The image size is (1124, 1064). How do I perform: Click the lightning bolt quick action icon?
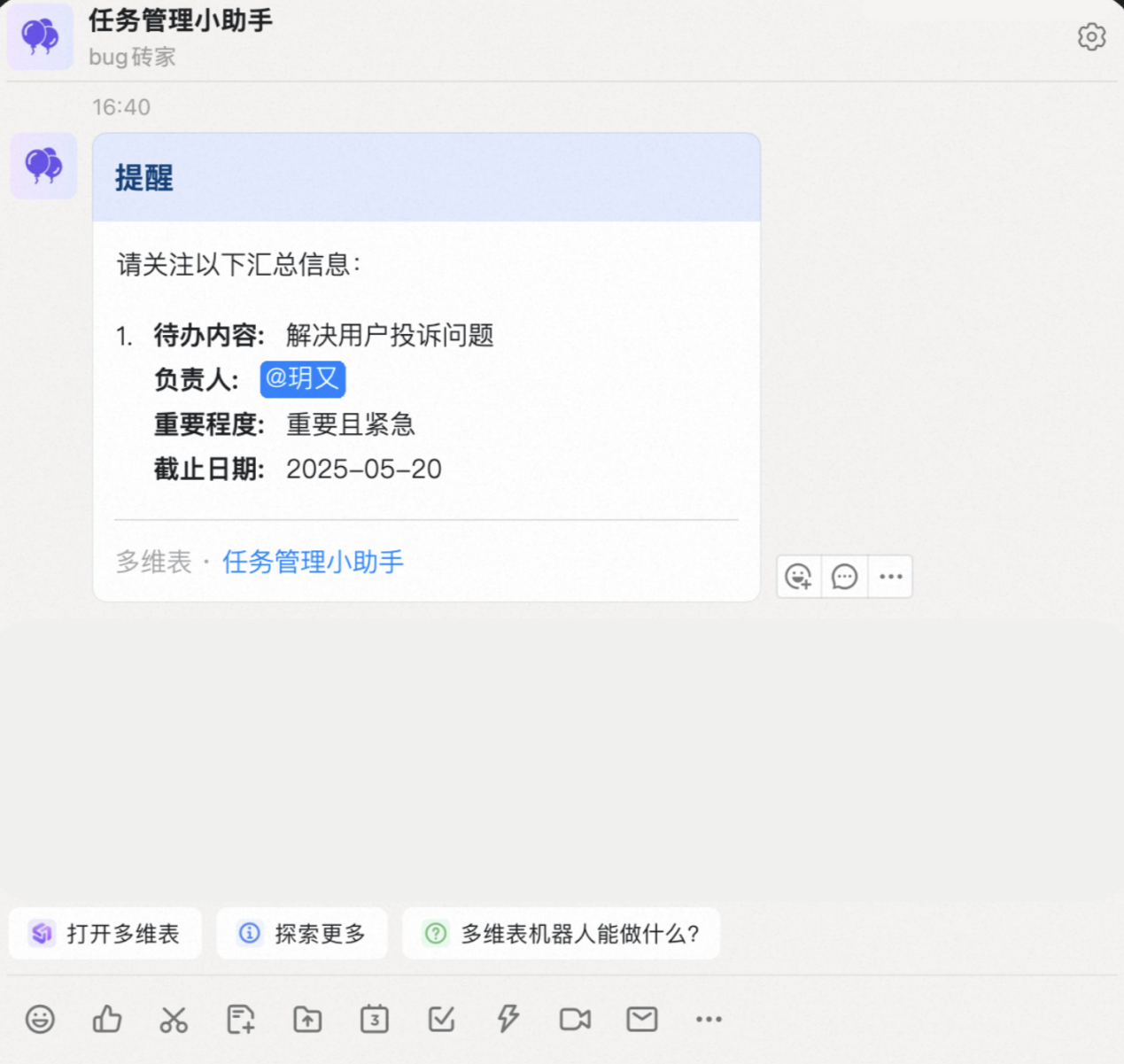(508, 1020)
